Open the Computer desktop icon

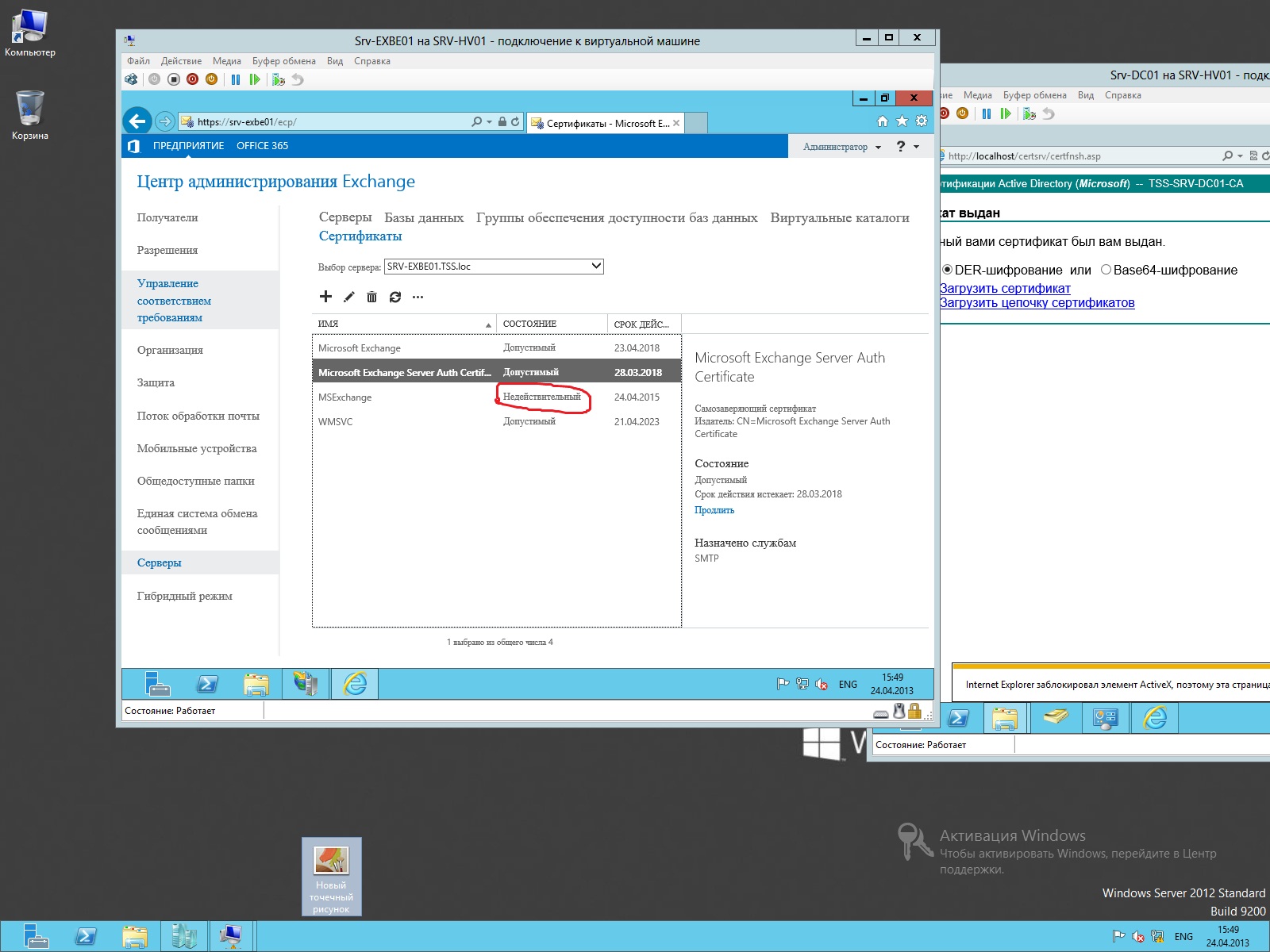30,33
